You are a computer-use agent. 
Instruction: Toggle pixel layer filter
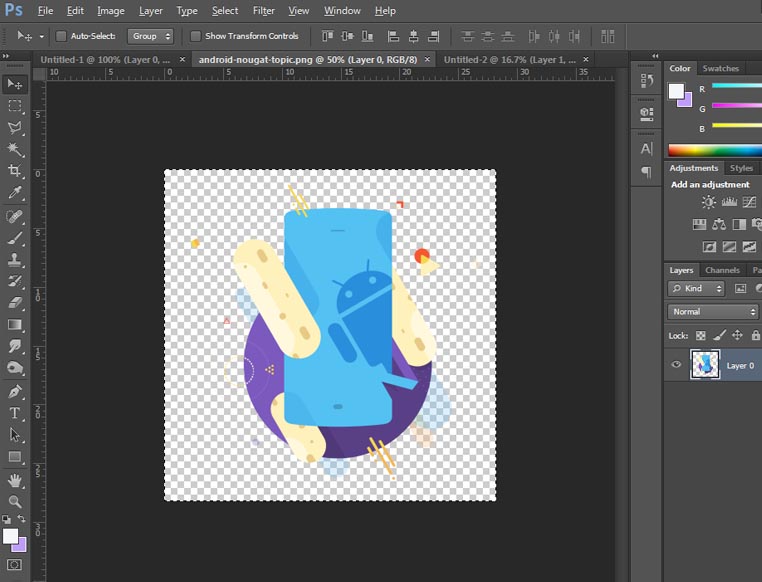[x=740, y=289]
